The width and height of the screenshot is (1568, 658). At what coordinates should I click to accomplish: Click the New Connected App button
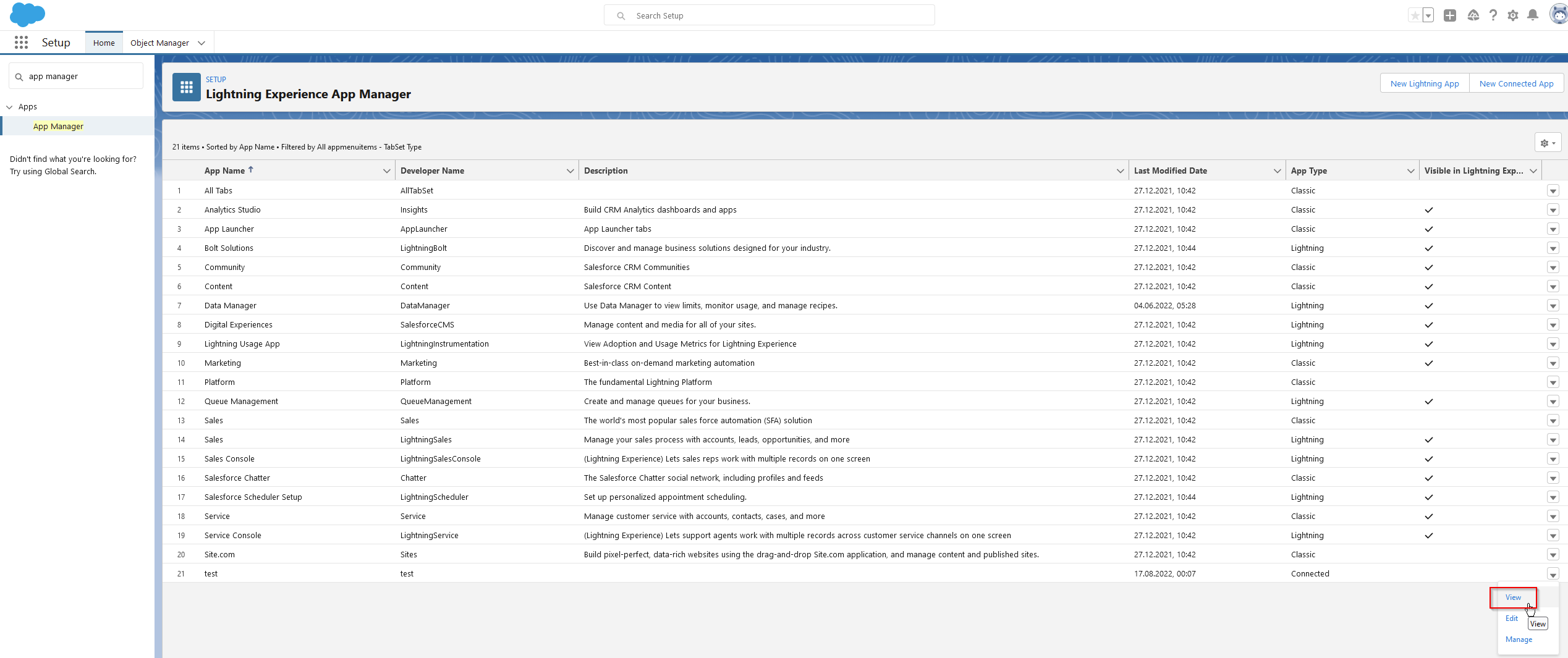(1517, 83)
